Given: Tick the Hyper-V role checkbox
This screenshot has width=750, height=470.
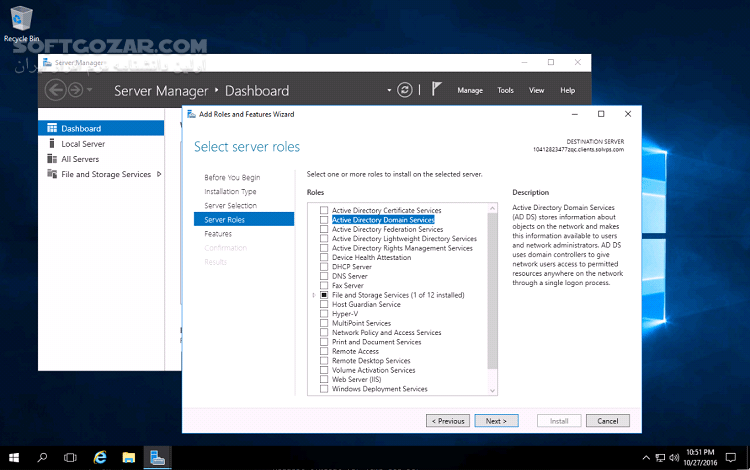Looking at the screenshot, I should coord(324,314).
